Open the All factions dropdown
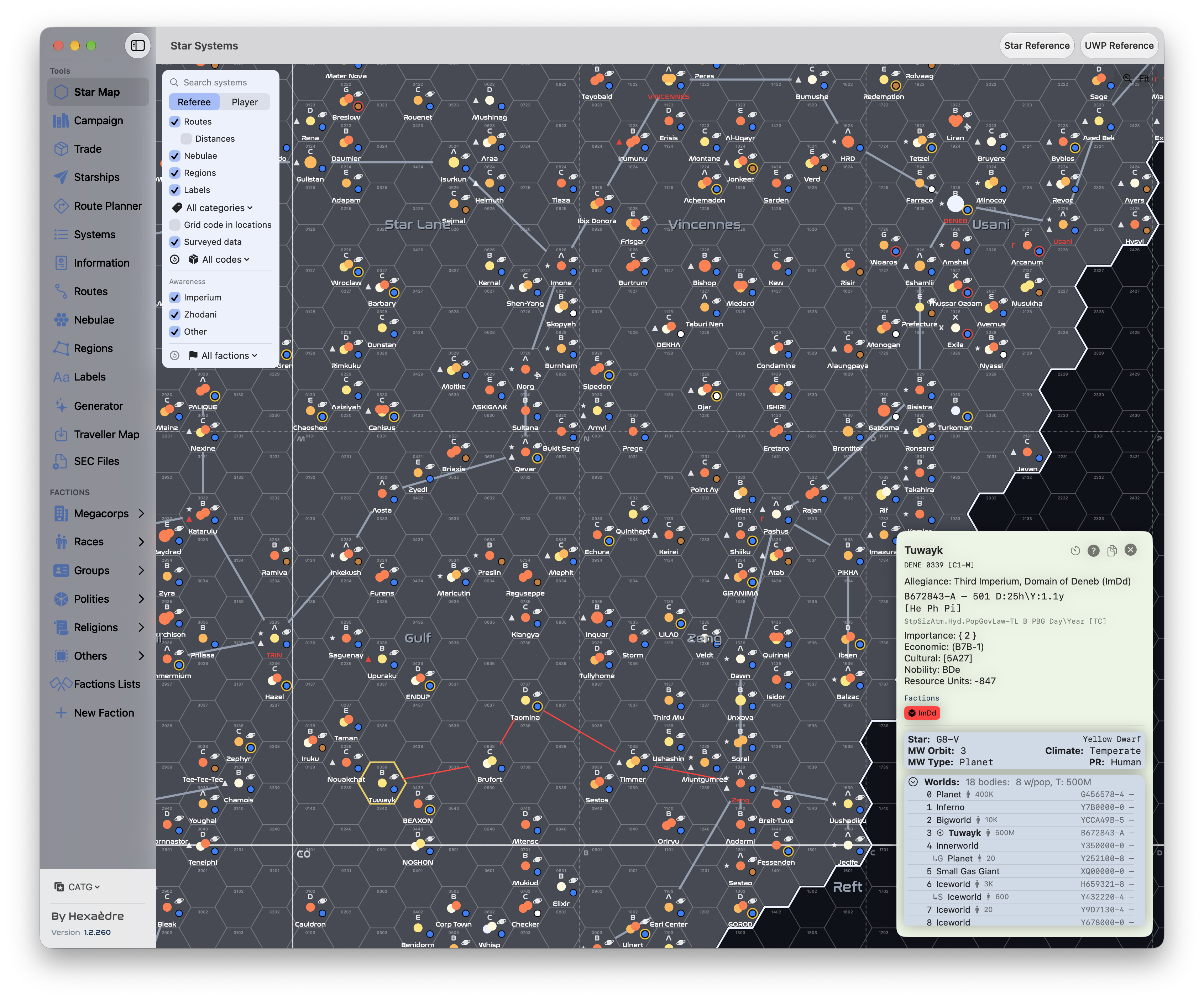 tap(223, 356)
